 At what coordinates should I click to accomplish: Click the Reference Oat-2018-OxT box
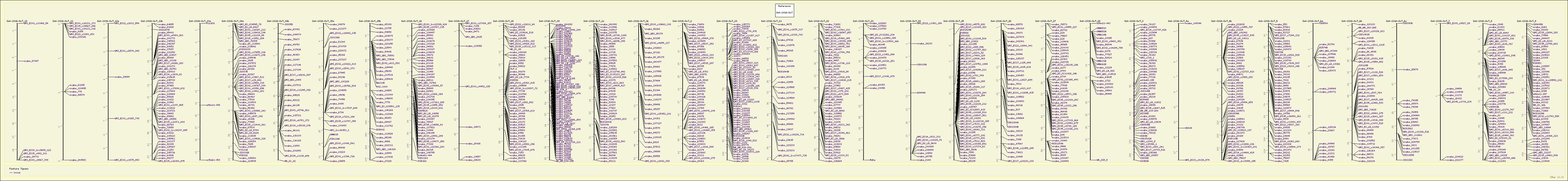coord(784,9)
